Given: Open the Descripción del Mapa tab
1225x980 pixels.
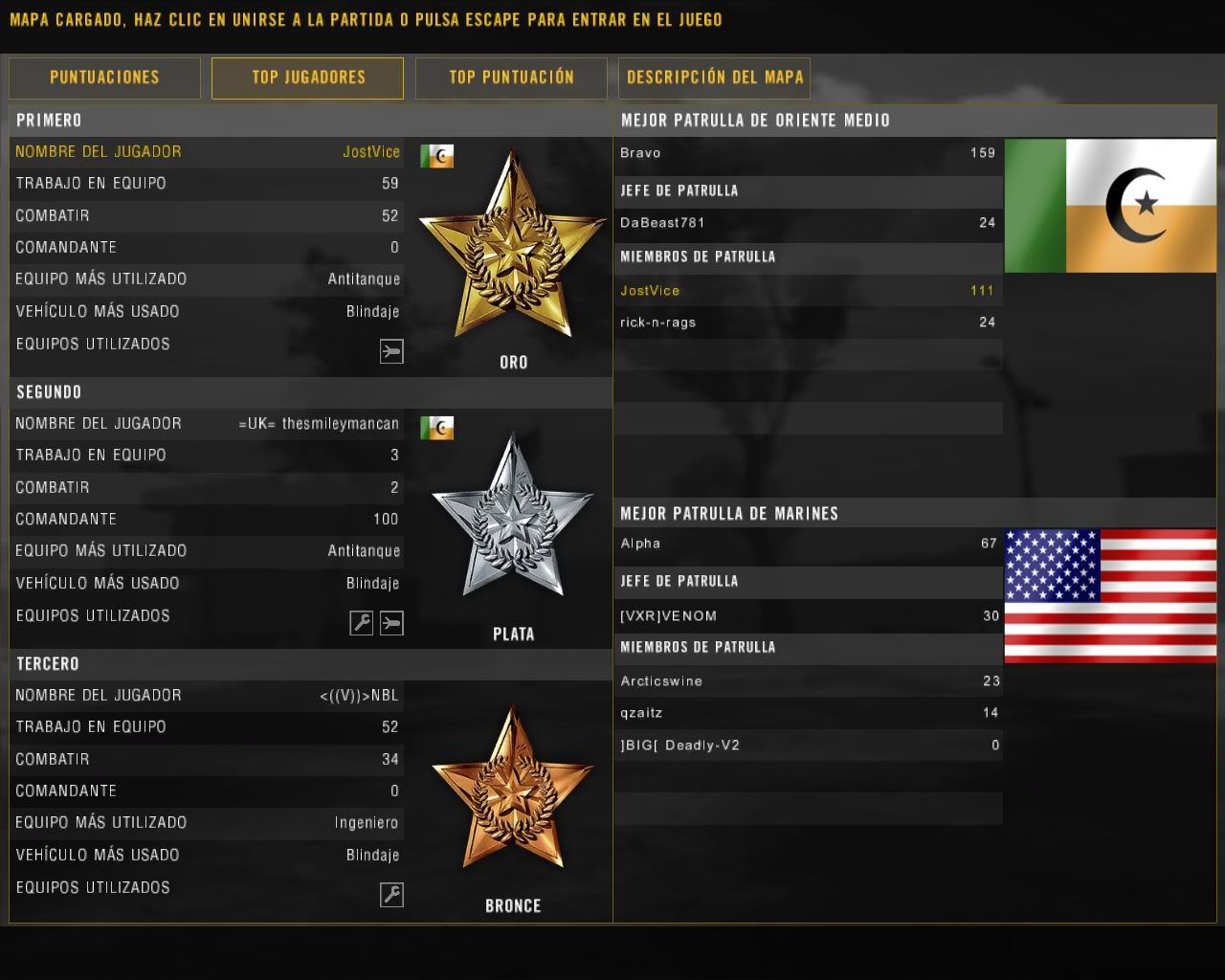Looking at the screenshot, I should click(x=714, y=78).
